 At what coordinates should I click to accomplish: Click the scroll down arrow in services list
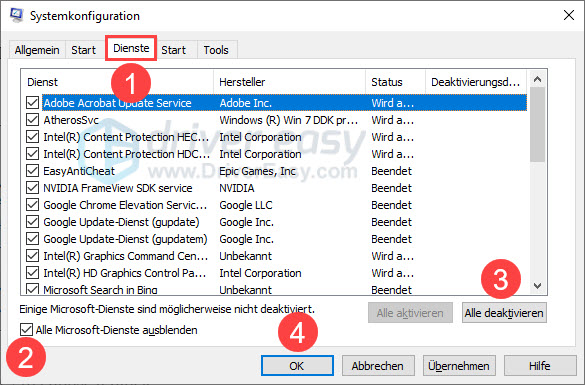[537, 286]
